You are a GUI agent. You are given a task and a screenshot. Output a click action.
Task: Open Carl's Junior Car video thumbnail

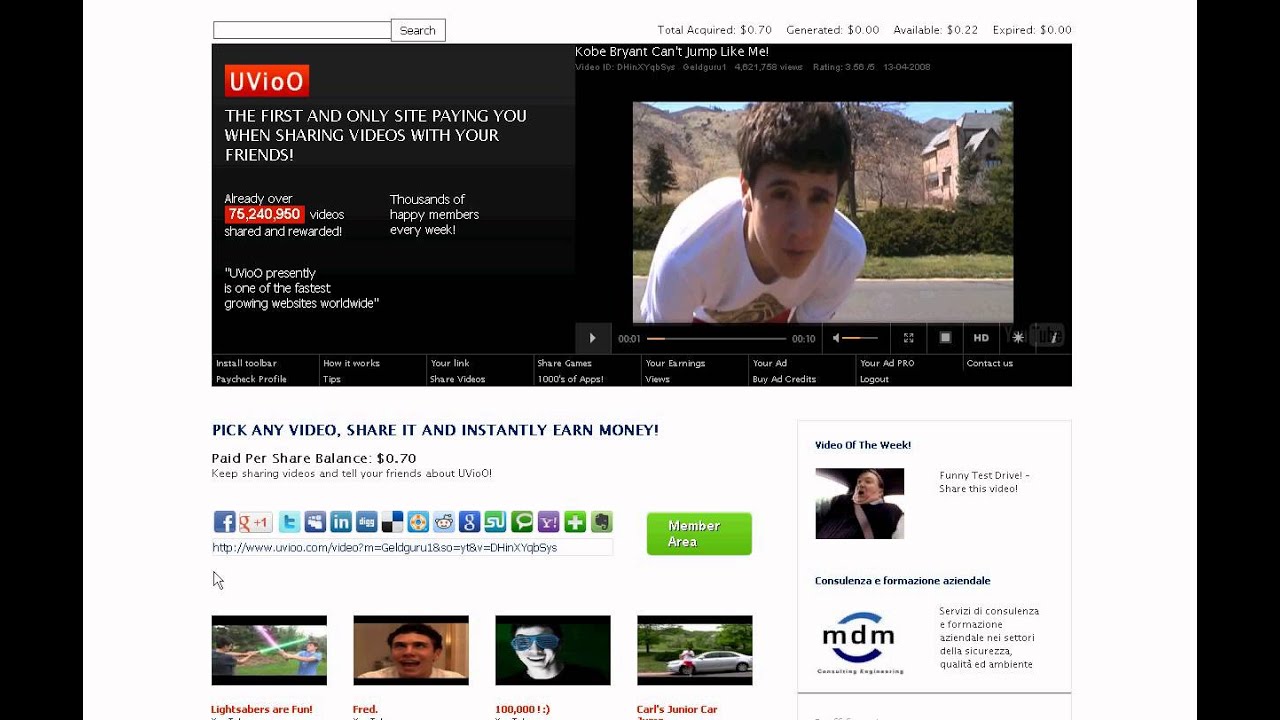[x=695, y=650]
